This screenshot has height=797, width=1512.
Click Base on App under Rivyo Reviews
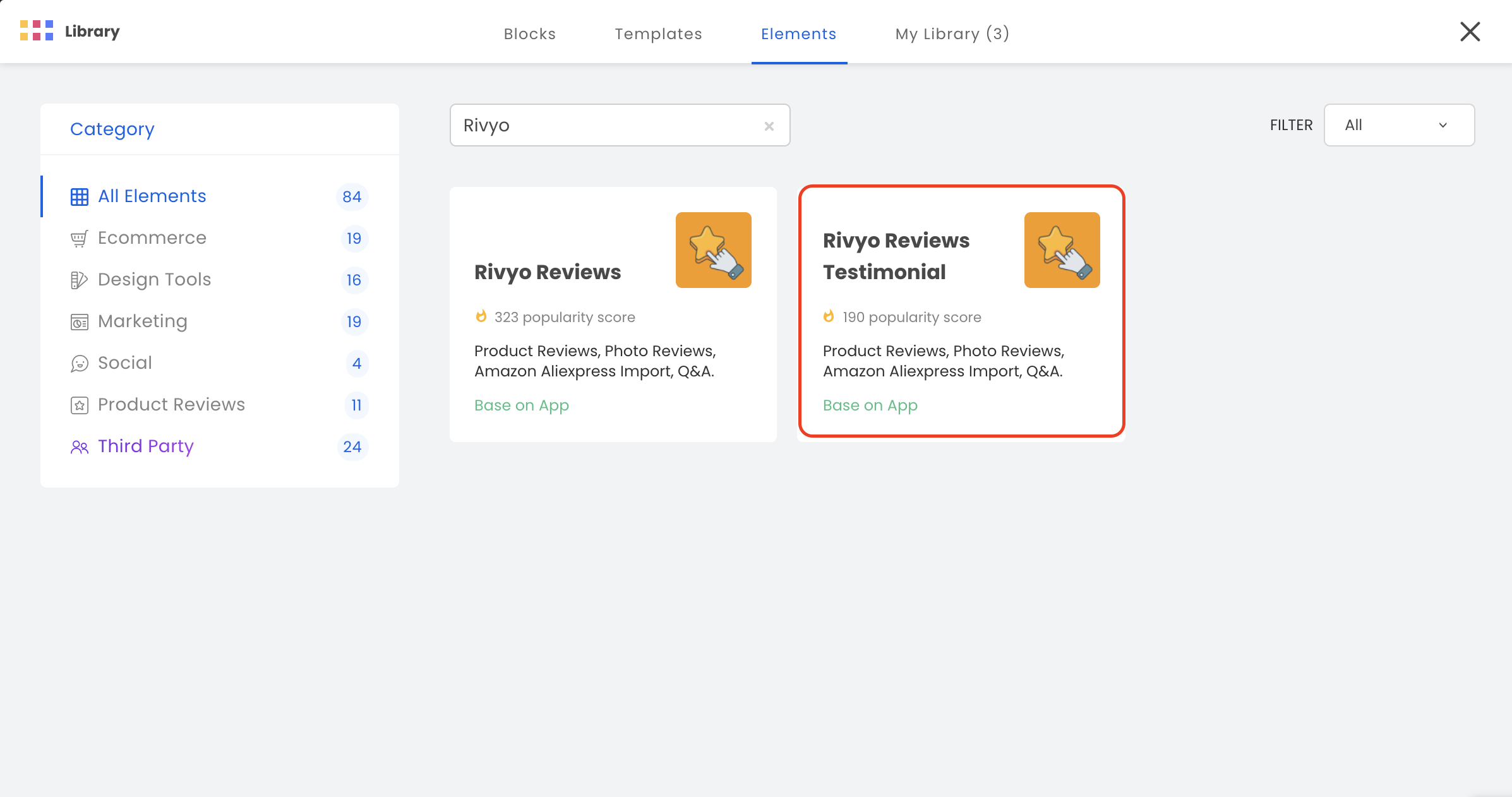coord(522,405)
